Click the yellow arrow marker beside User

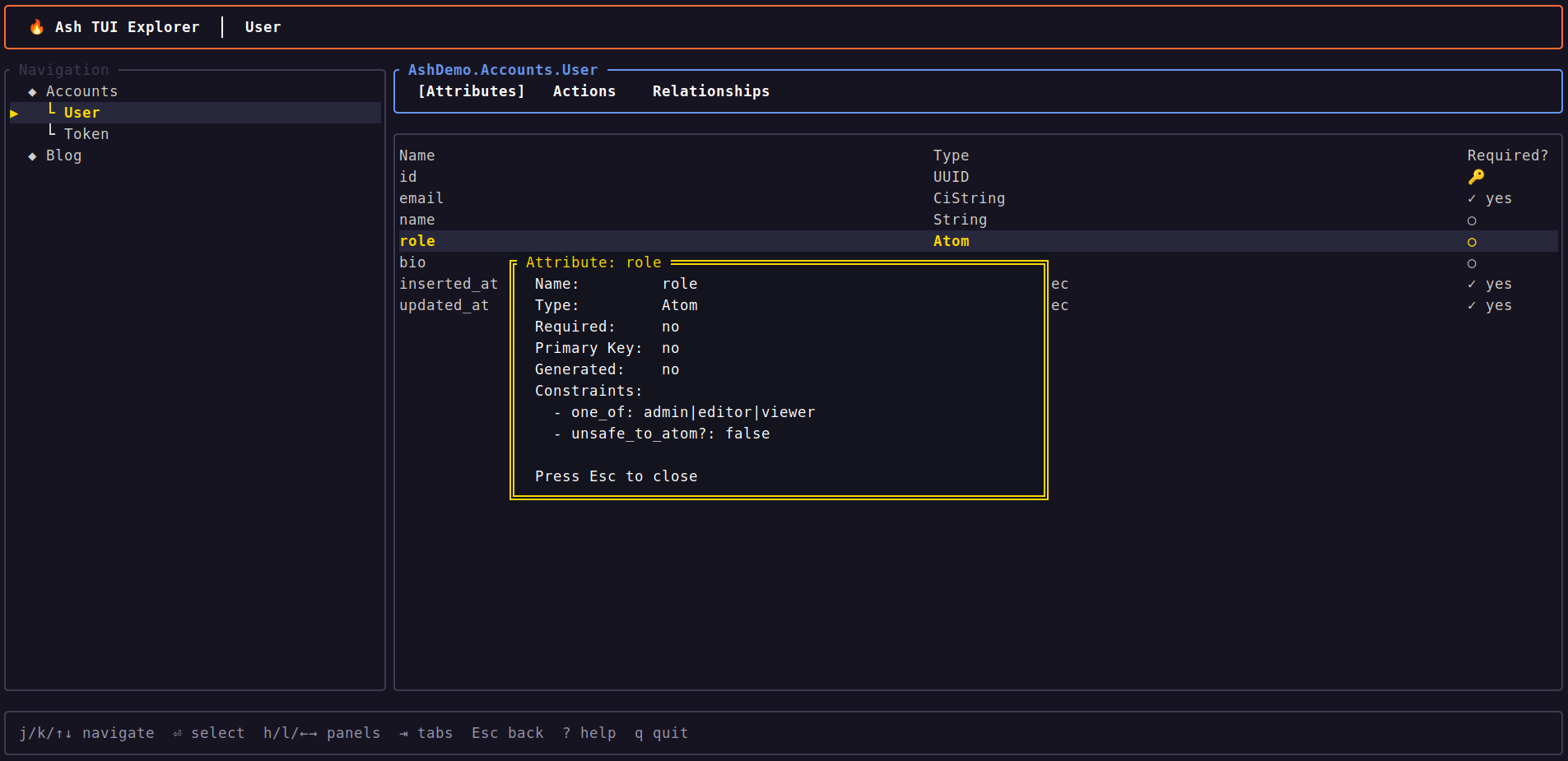14,114
